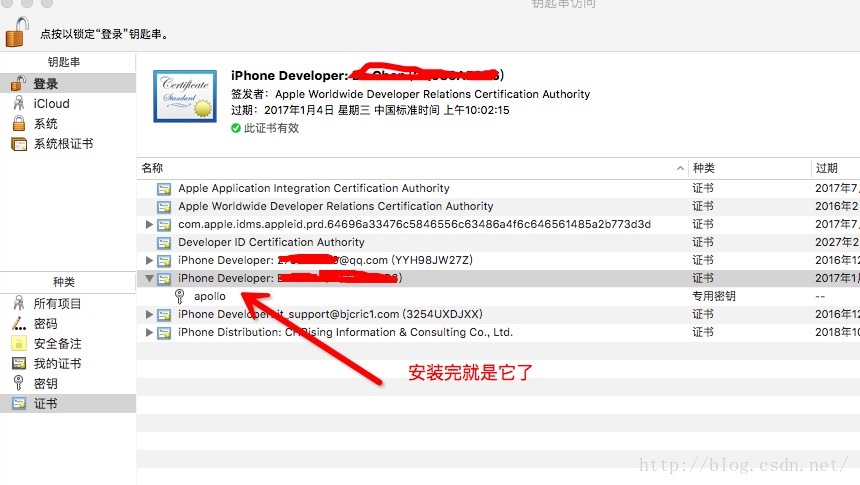
Task: Sort the list by the 过期 column header
Action: point(835,168)
